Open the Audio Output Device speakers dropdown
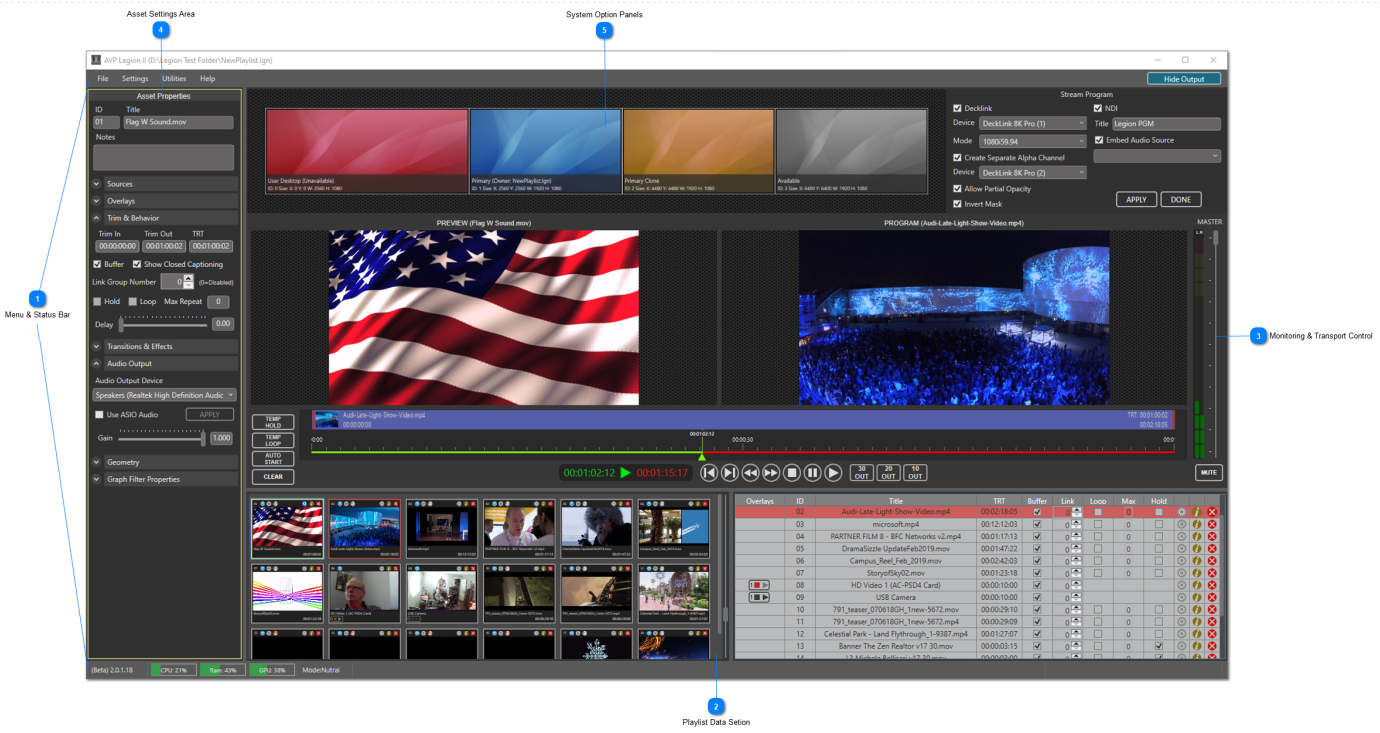 pyautogui.click(x=165, y=396)
